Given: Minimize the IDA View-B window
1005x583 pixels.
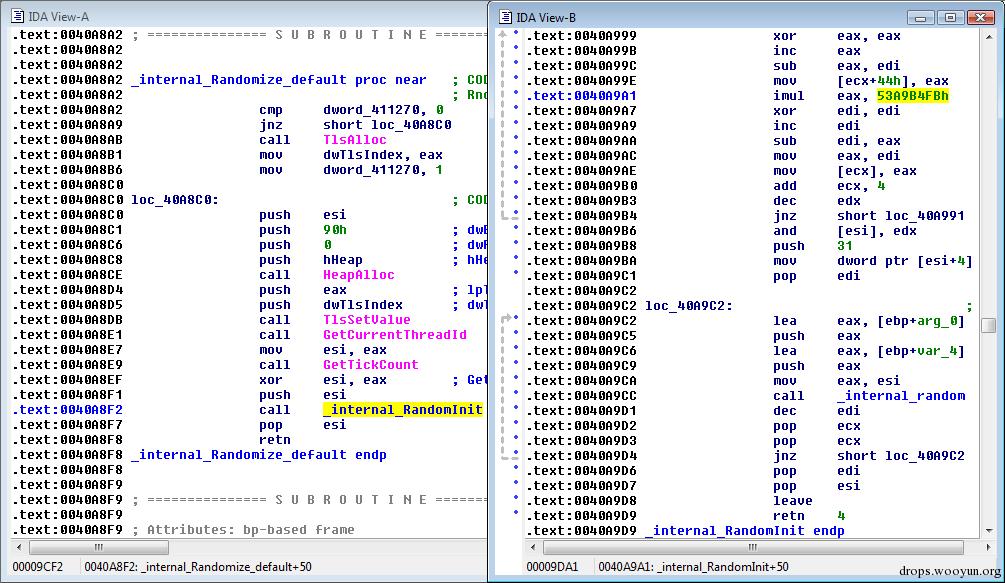Looking at the screenshot, I should pyautogui.click(x=922, y=17).
